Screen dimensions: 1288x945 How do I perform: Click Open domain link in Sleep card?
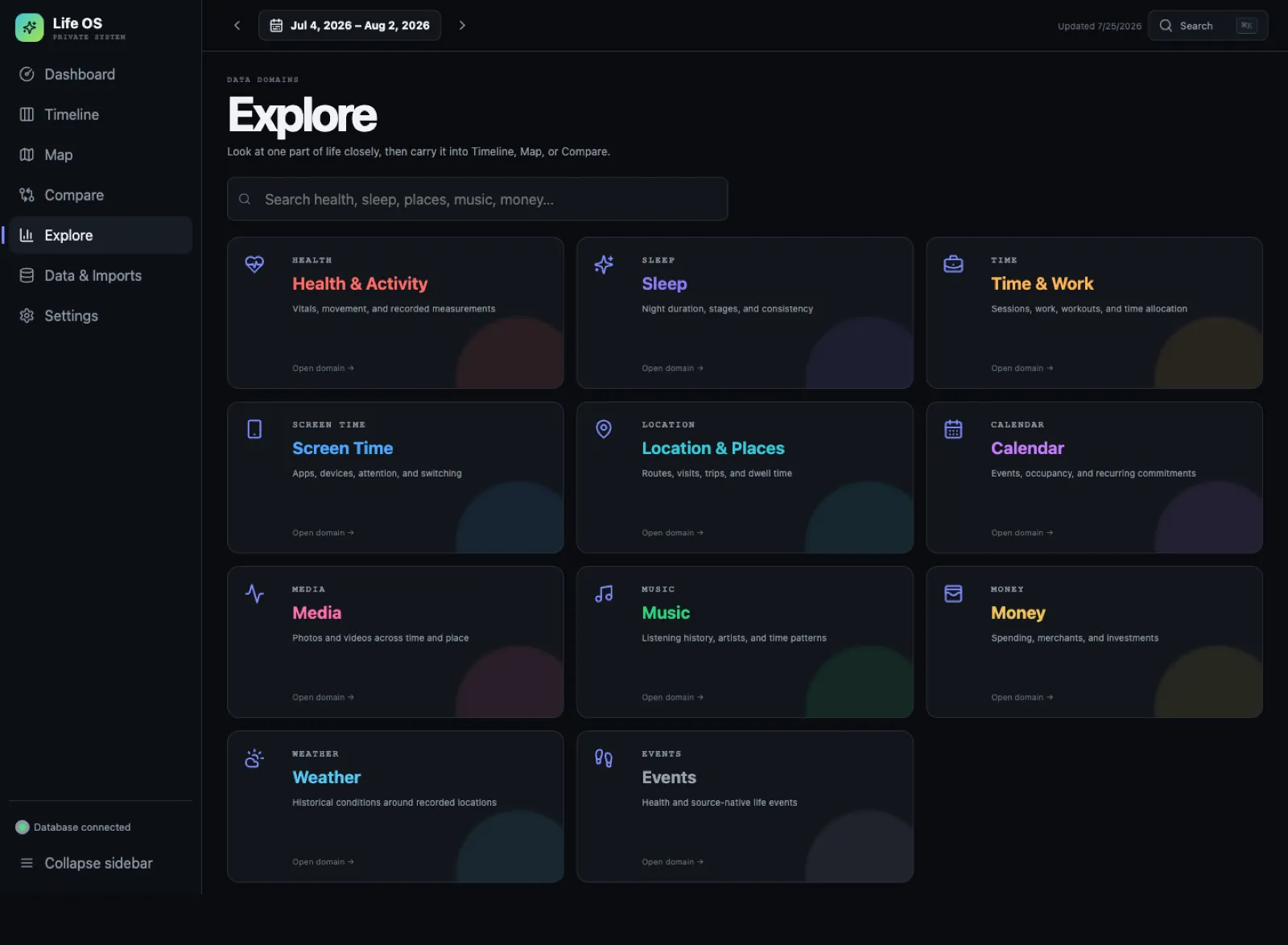coord(672,368)
